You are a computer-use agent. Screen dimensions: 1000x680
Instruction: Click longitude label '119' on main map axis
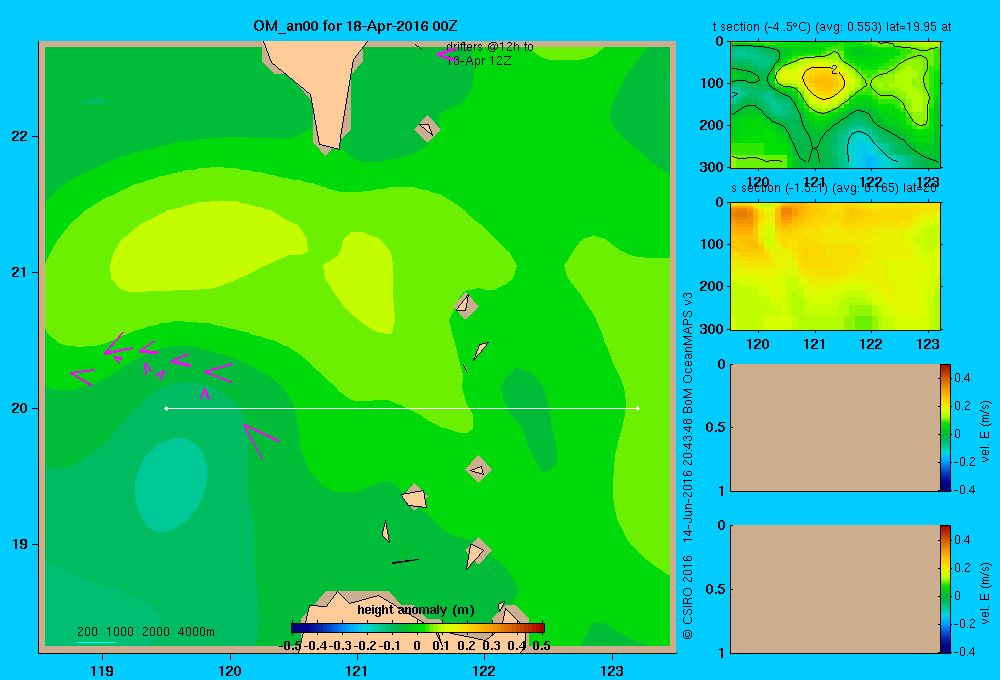pos(102,670)
